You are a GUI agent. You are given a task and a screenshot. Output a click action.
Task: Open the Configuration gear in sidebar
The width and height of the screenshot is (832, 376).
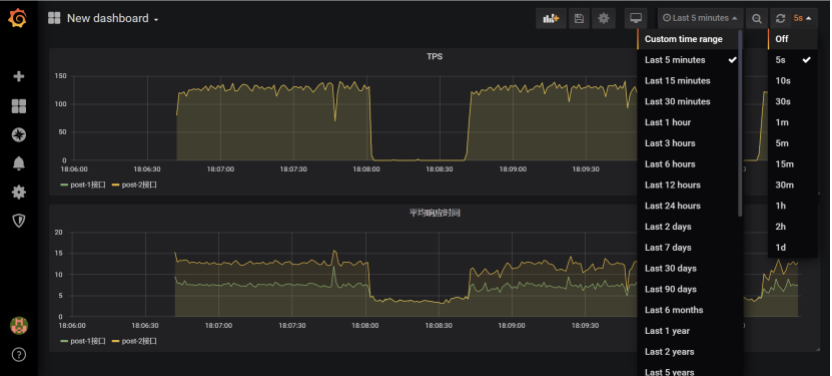[19, 192]
